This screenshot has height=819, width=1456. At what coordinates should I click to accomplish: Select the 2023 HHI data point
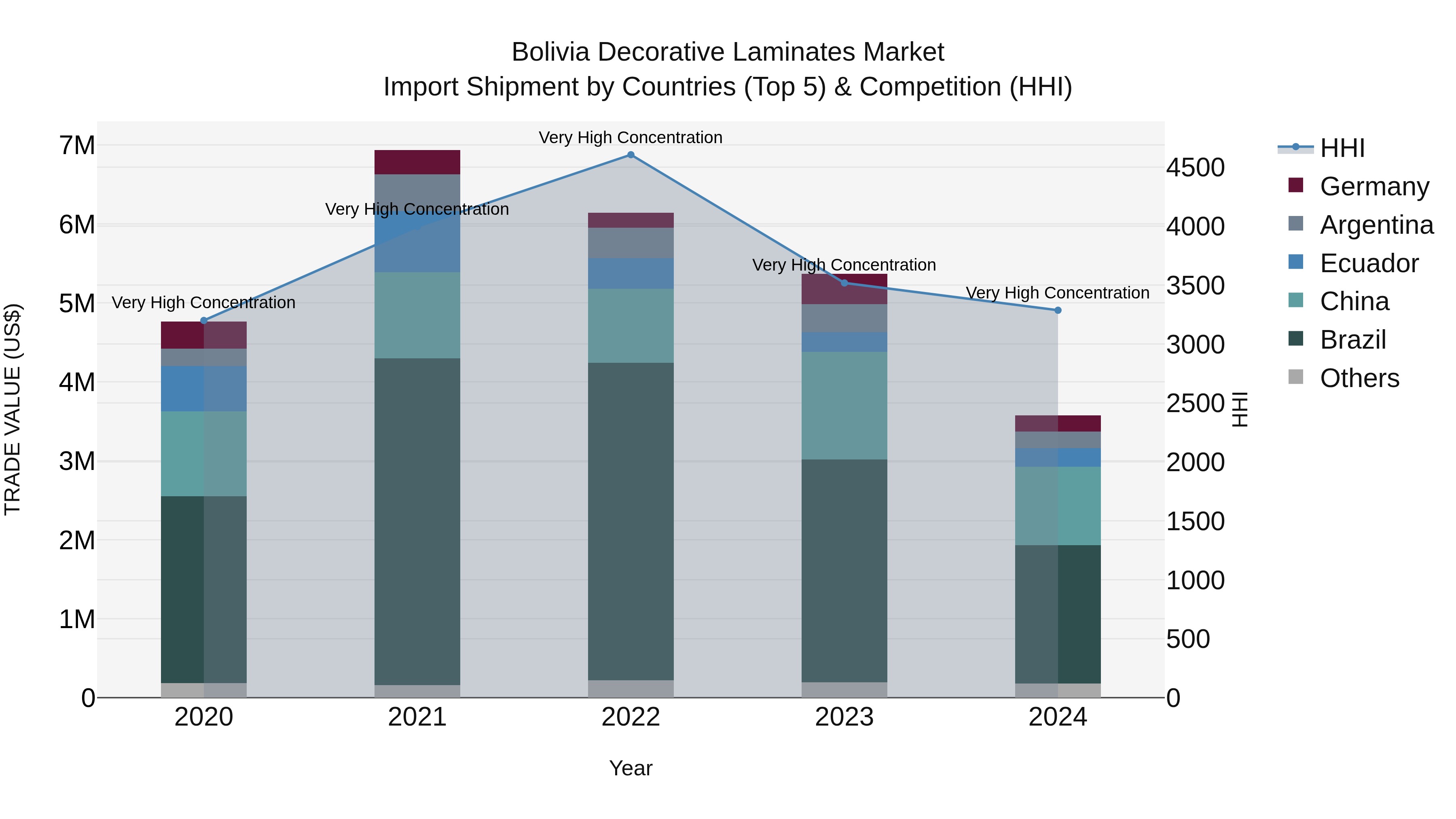[x=844, y=283]
